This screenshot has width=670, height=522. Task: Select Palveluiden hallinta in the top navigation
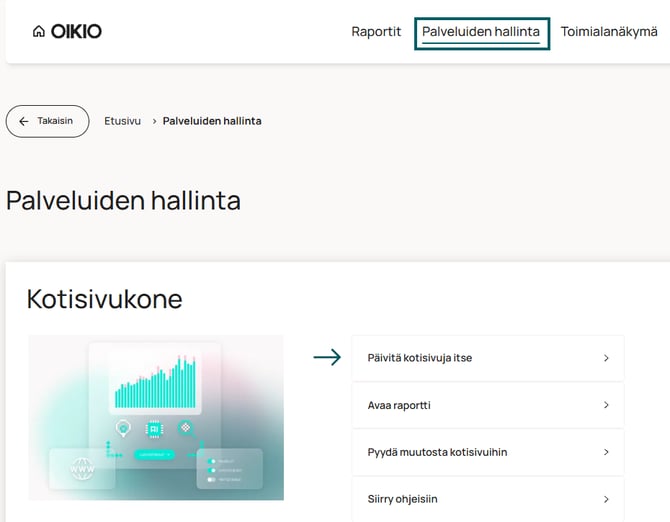tap(482, 33)
